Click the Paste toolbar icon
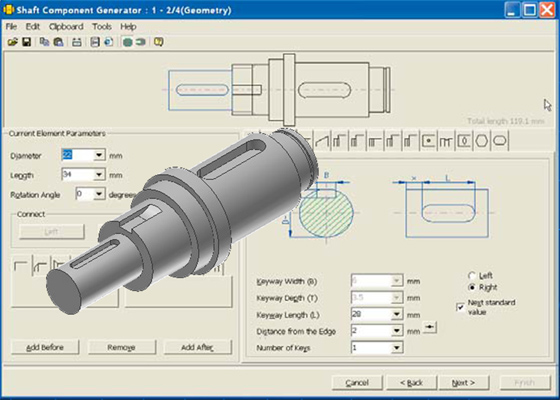 point(59,42)
